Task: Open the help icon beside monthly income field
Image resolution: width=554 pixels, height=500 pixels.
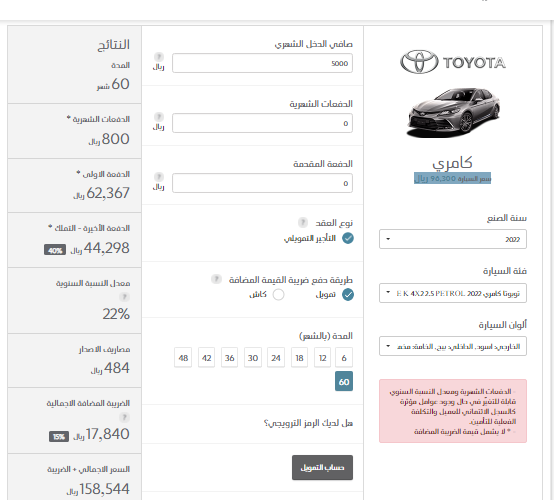Action: pos(159,57)
